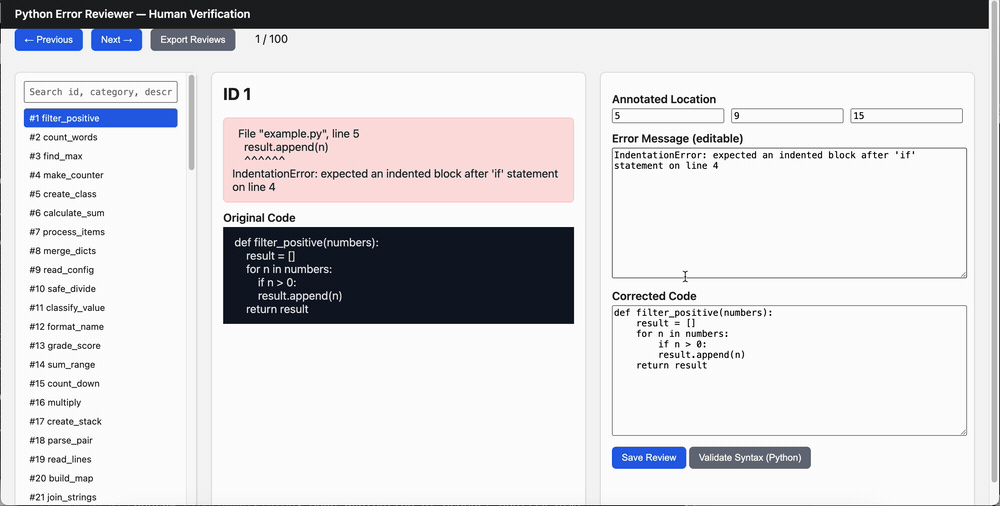Grab the Error Message textarea resize handle

(963, 274)
